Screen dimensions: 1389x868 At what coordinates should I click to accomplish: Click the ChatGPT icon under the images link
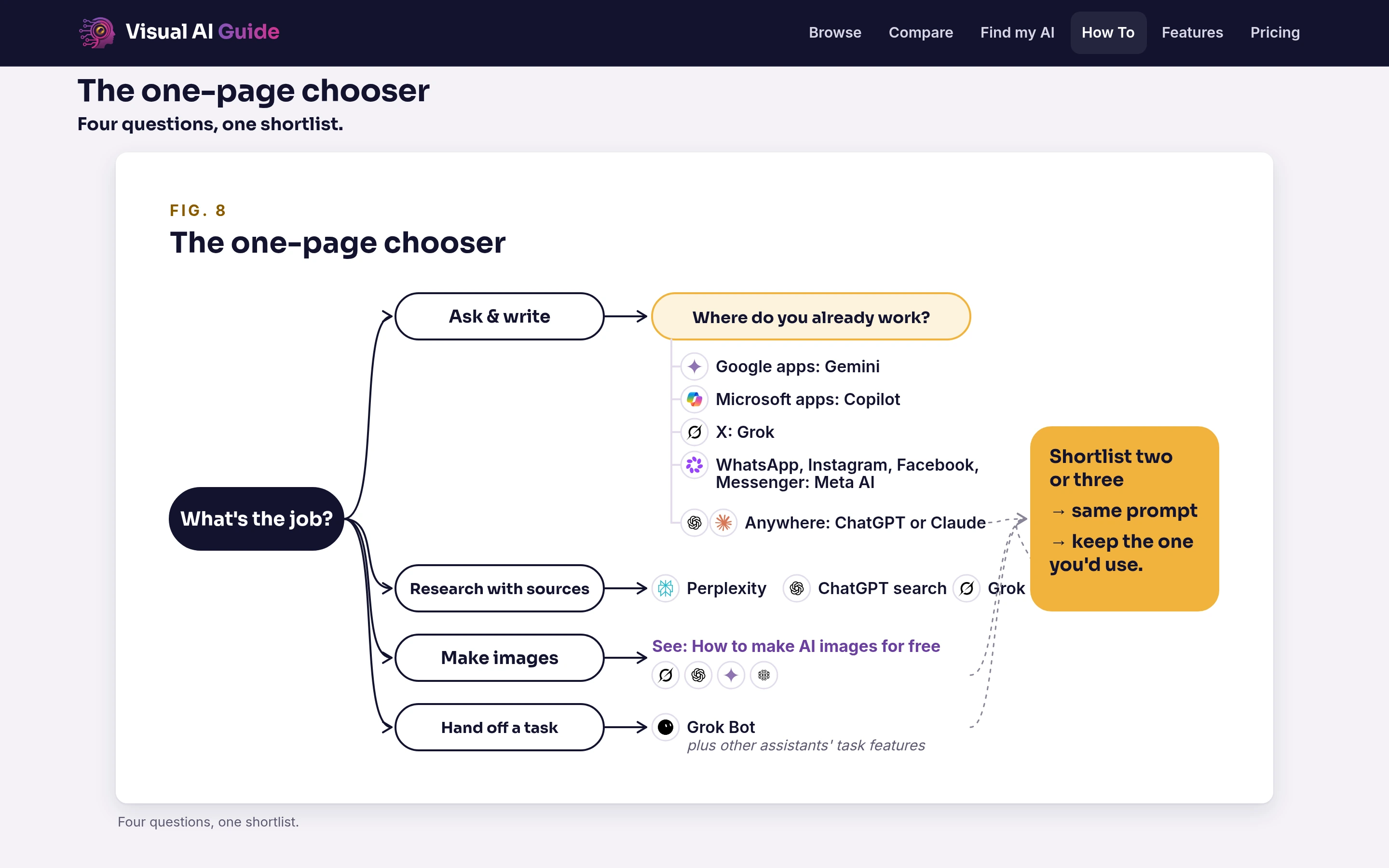click(x=698, y=675)
